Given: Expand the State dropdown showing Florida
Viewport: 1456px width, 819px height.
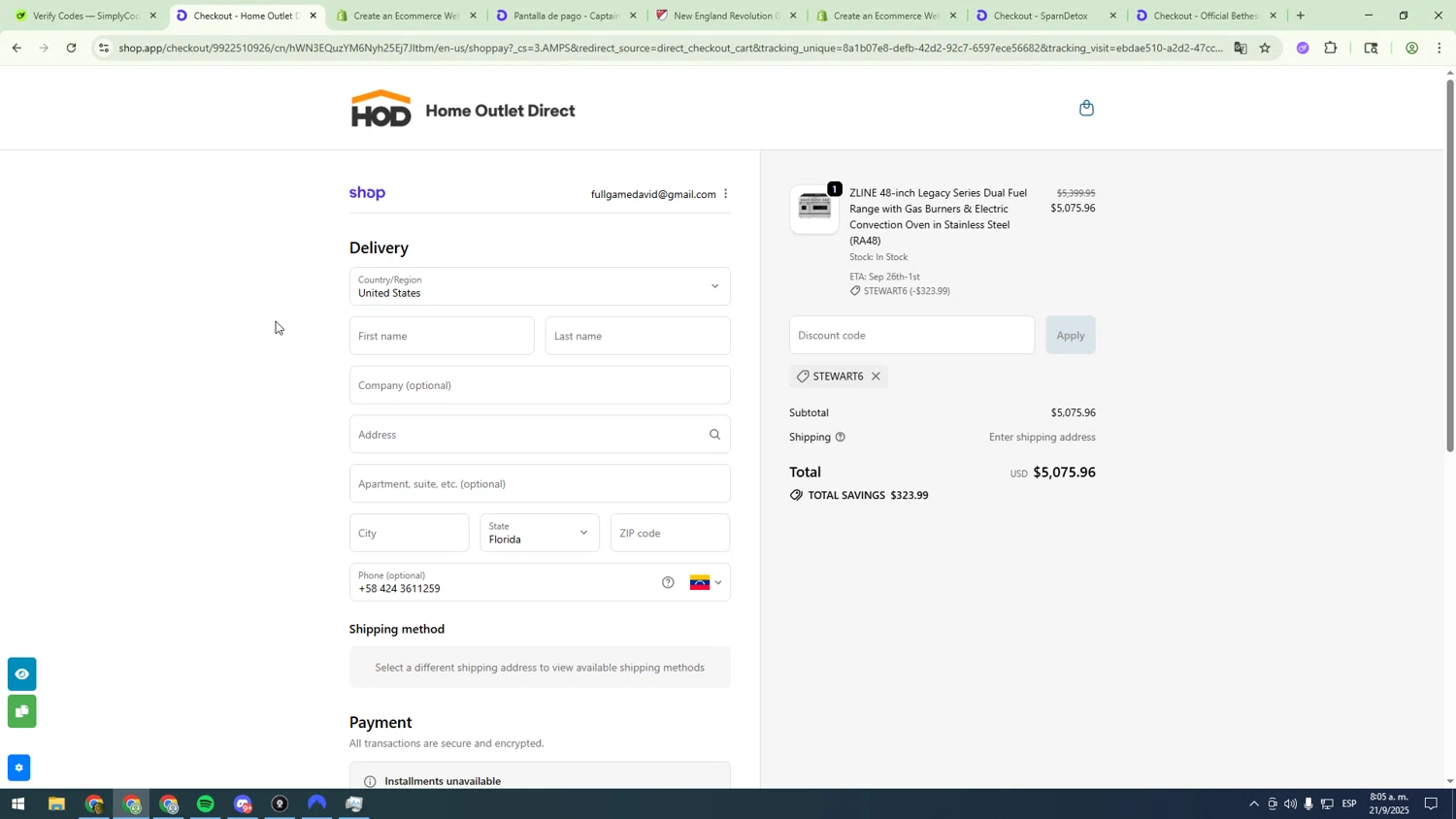Looking at the screenshot, I should [x=540, y=533].
